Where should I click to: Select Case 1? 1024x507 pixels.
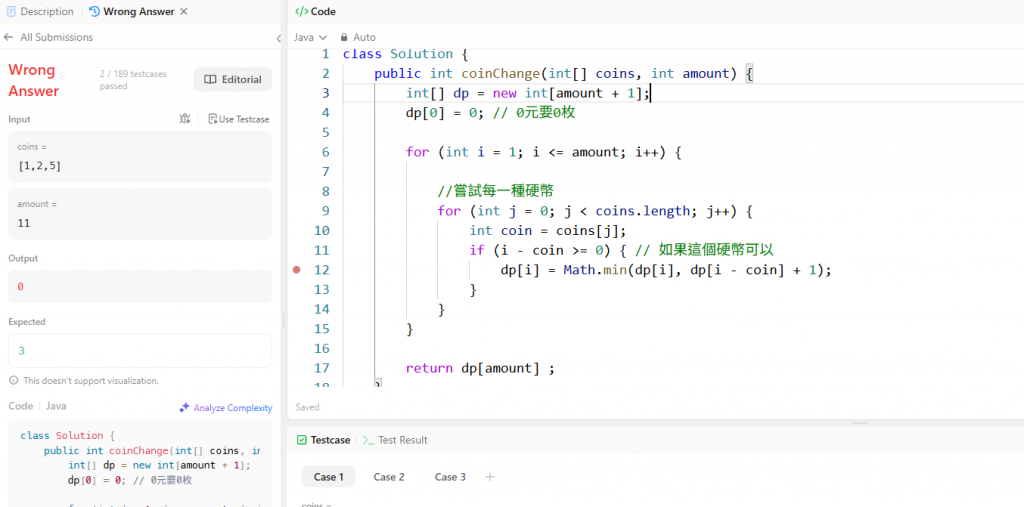[328, 477]
